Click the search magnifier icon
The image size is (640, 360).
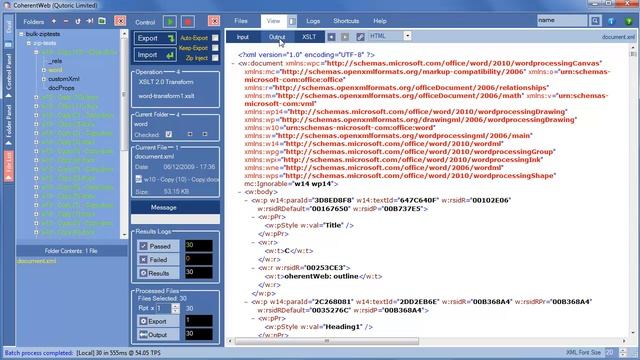(x=596, y=21)
